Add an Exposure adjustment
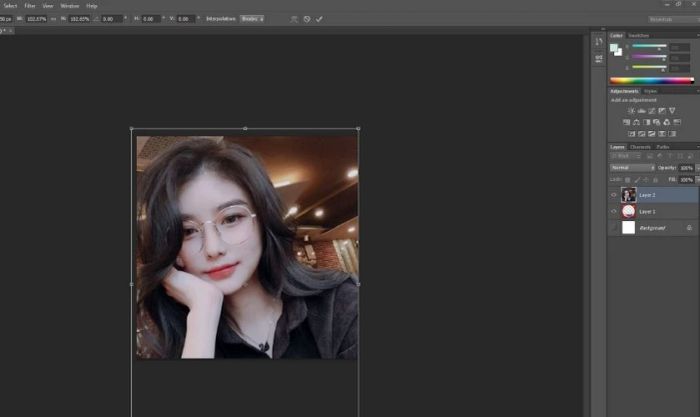Screen dimensions: 700x417 [x=662, y=111]
